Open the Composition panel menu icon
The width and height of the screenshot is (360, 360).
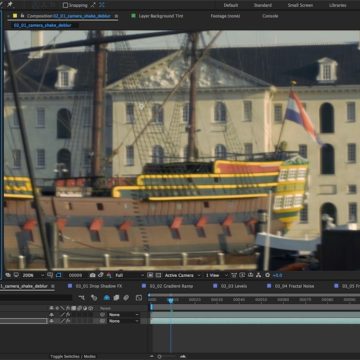coord(116,16)
